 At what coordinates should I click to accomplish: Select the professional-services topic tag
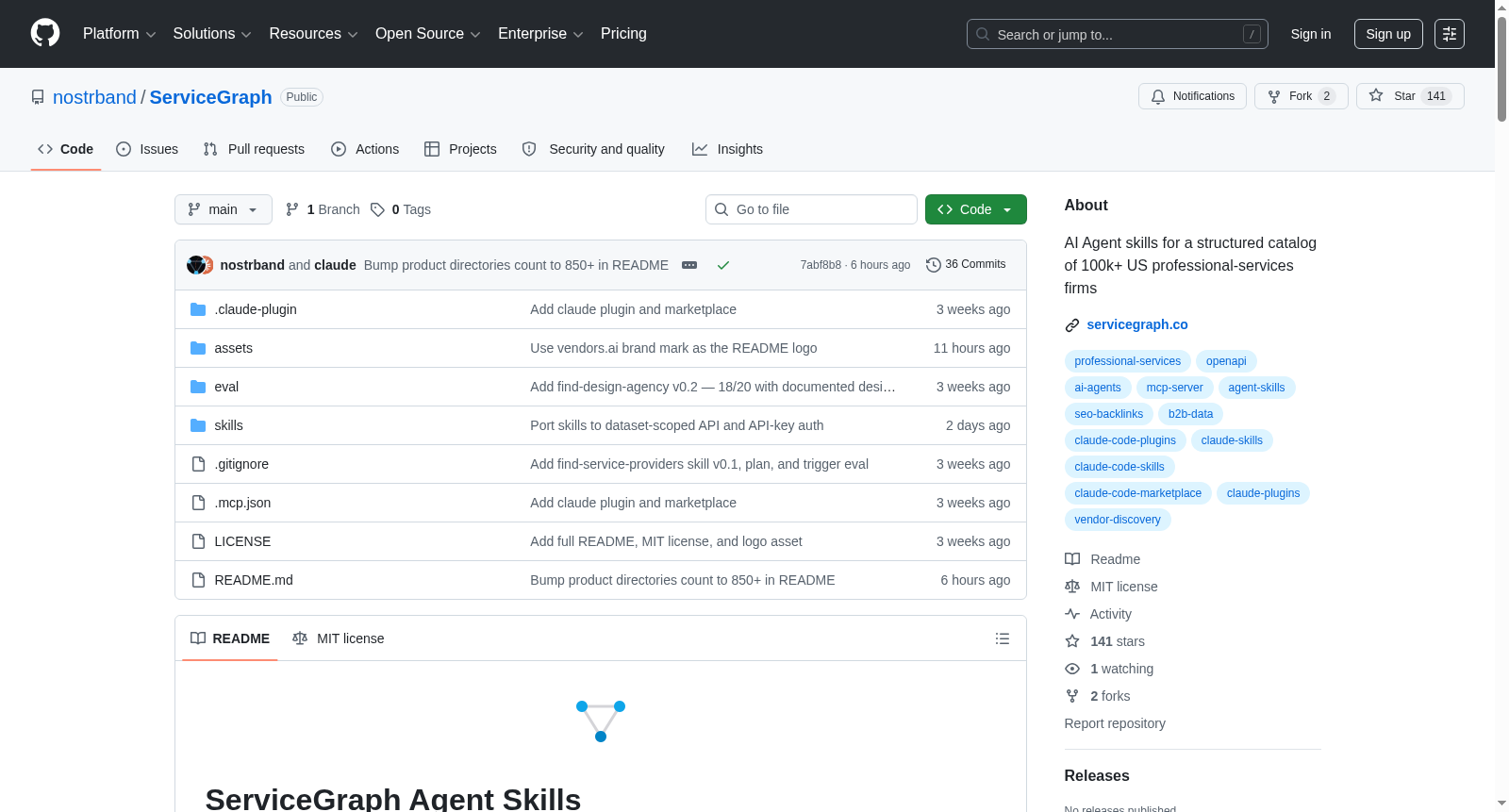1127,361
